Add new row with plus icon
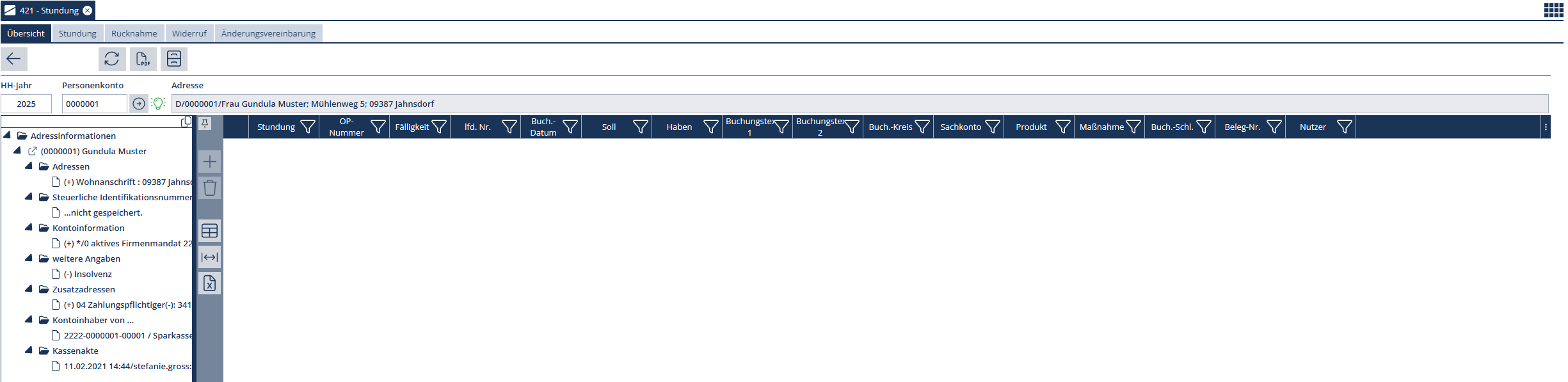This screenshot has width=1568, height=382. [x=209, y=162]
